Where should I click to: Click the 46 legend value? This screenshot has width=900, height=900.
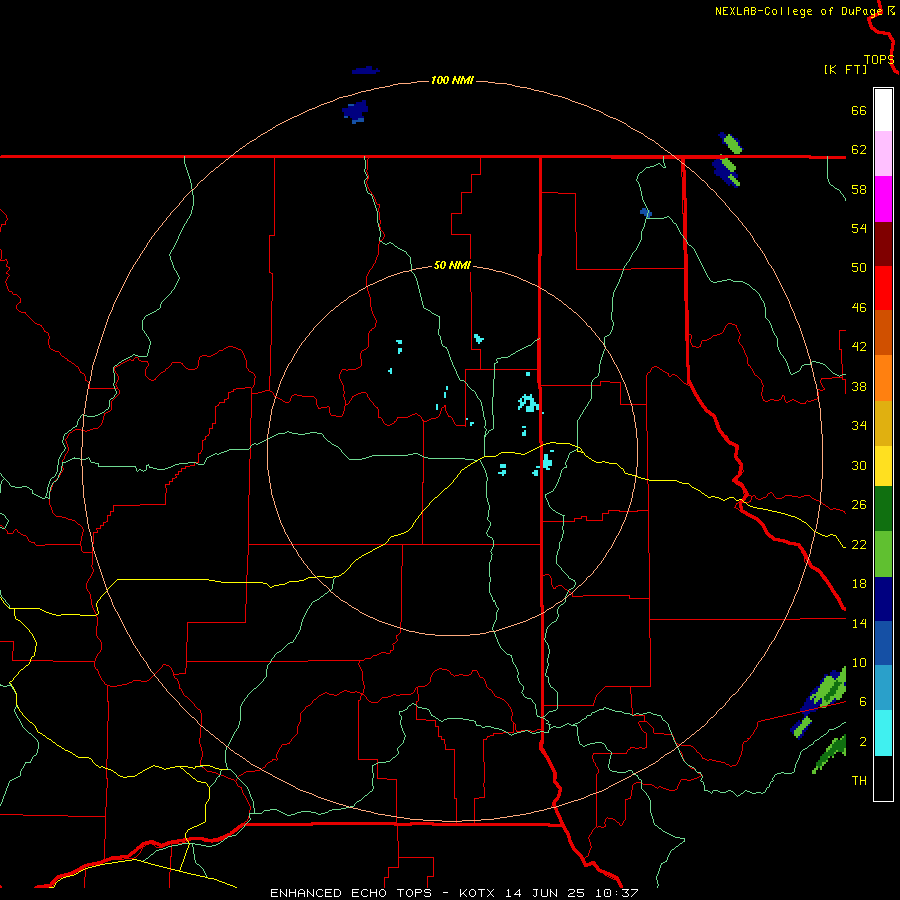click(x=859, y=308)
